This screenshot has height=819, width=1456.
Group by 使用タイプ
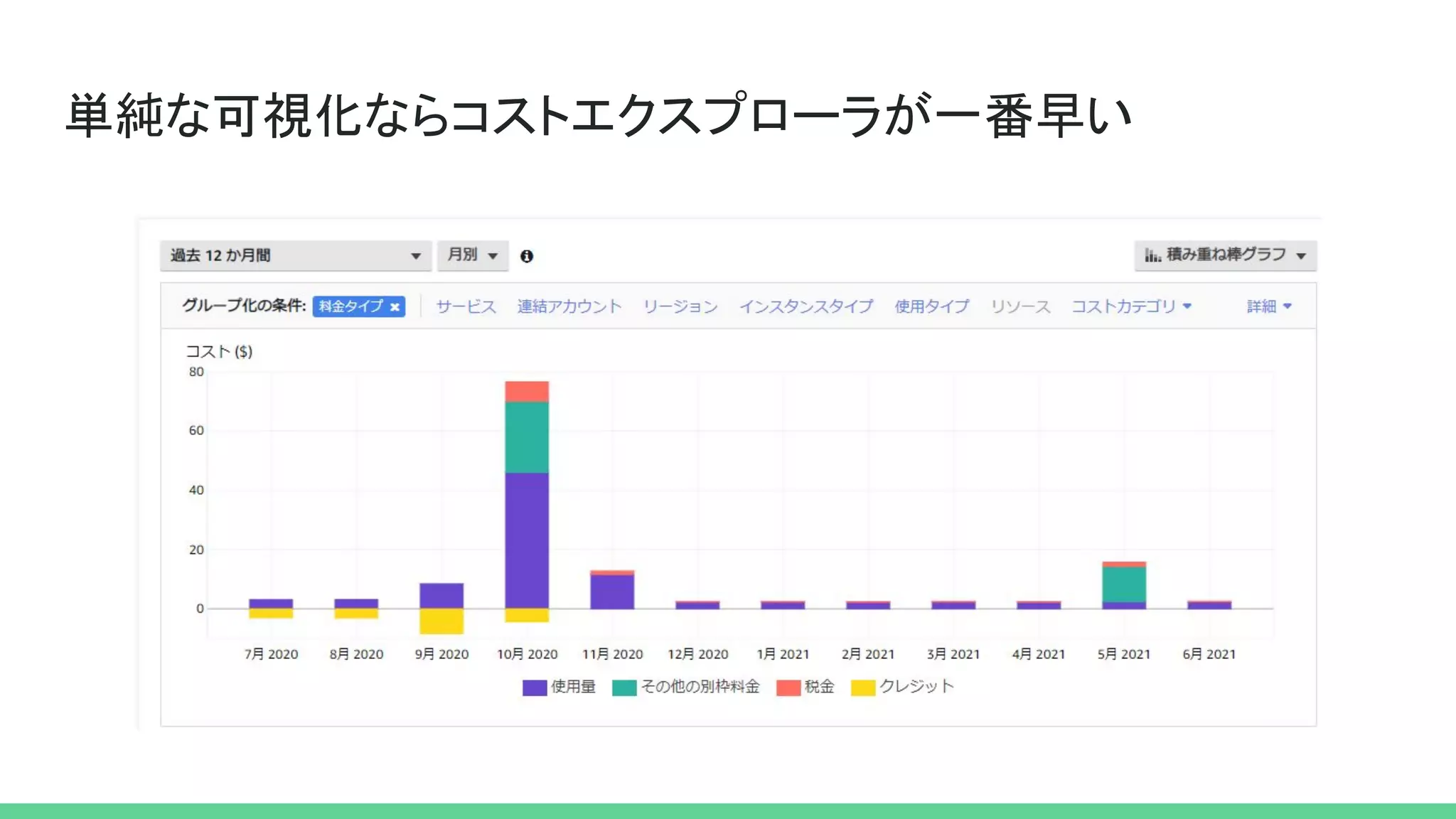pos(932,306)
